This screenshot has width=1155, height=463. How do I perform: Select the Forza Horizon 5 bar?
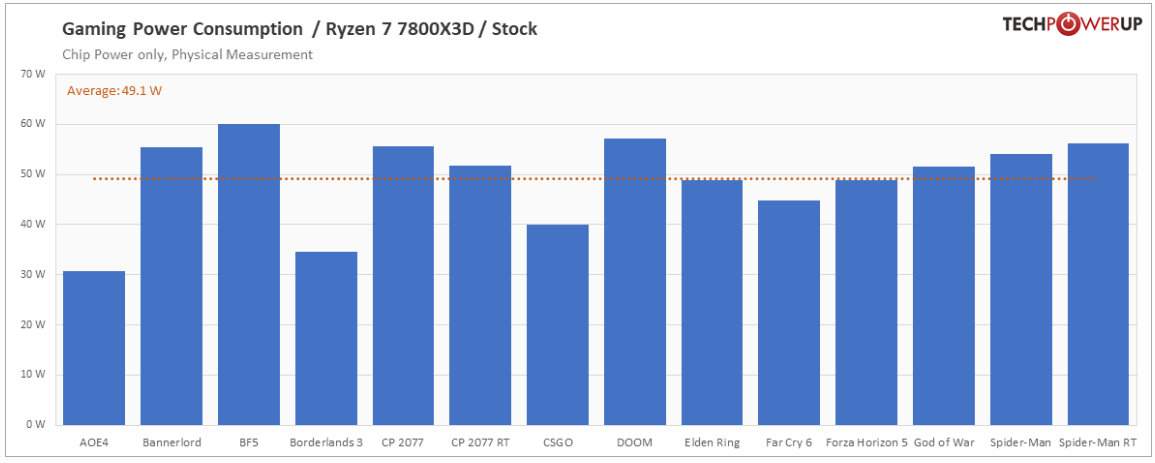[866, 303]
